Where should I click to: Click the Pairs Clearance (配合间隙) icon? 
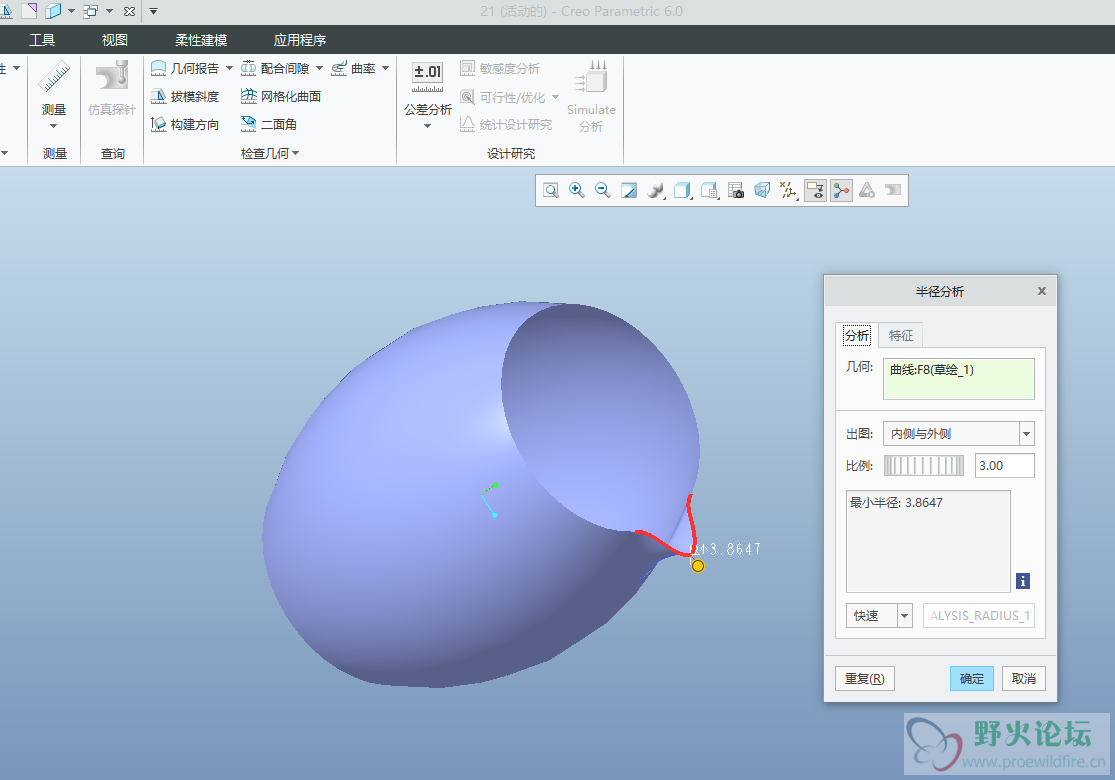point(248,68)
